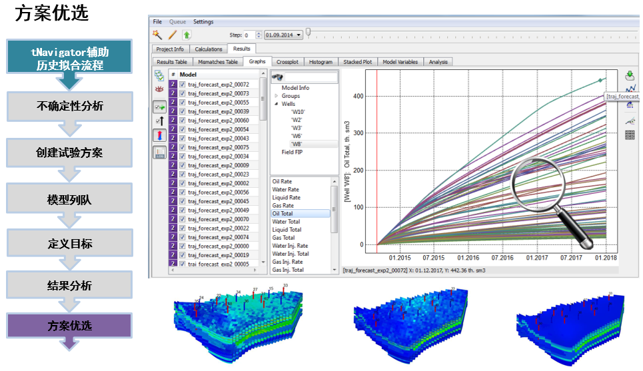
Task: Switch to the Project Info tab
Action: [x=170, y=49]
